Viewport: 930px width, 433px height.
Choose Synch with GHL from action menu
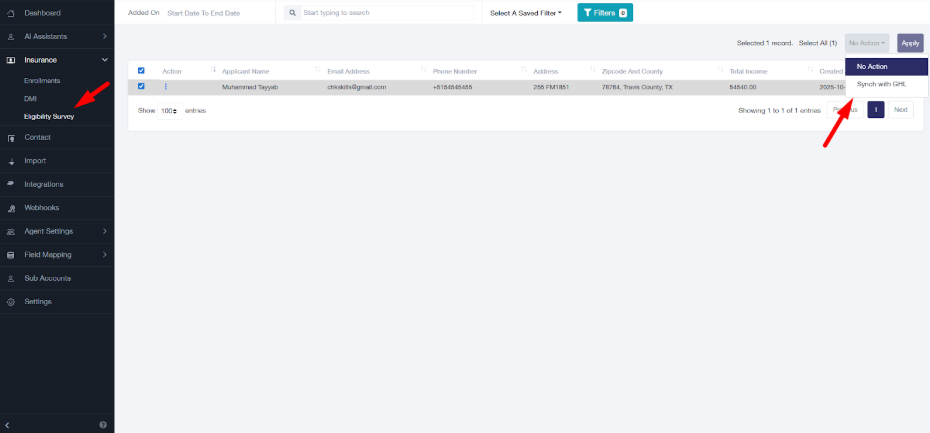(x=880, y=84)
